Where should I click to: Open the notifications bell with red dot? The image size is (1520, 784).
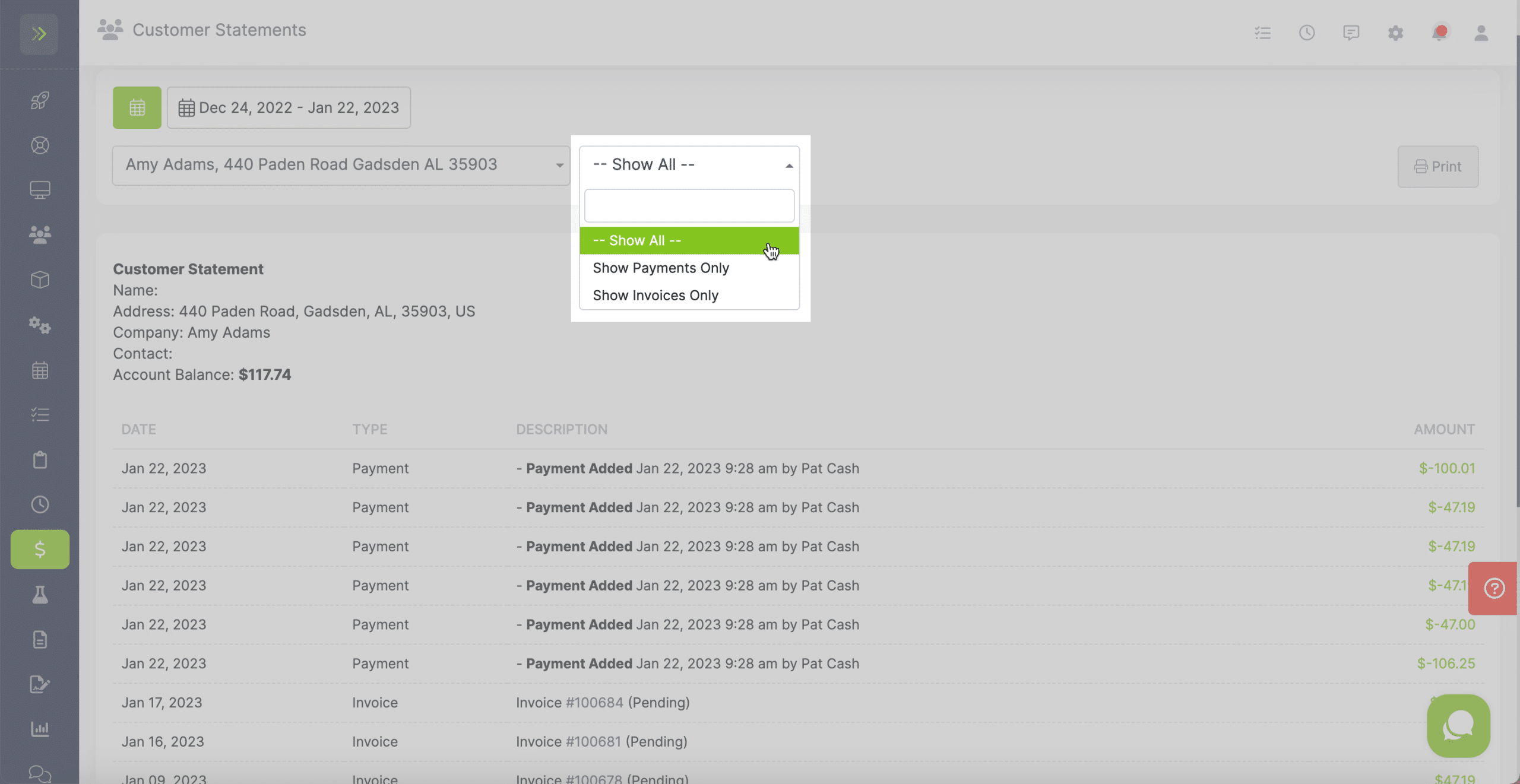click(x=1439, y=32)
